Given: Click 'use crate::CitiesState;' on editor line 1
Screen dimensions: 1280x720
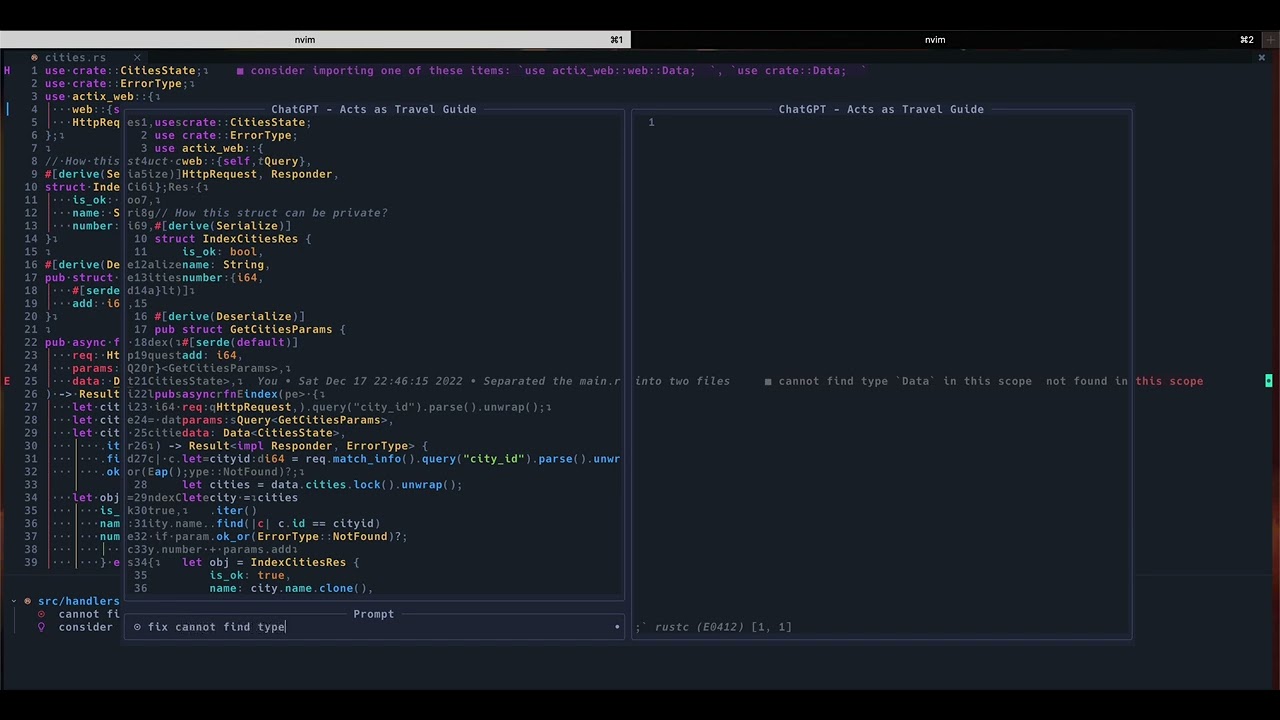Looking at the screenshot, I should click(x=126, y=71).
